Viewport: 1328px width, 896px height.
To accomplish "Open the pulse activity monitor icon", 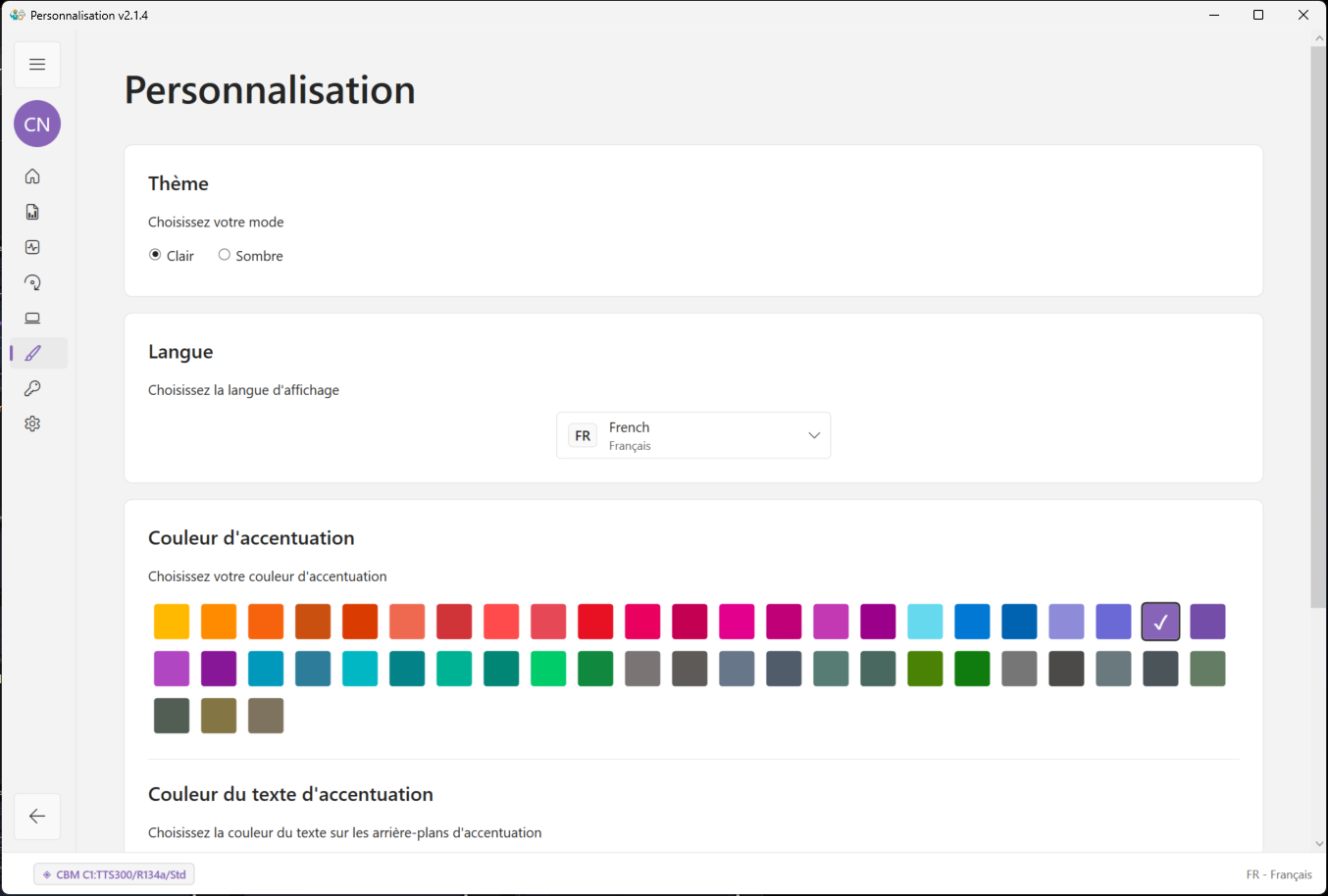I will (32, 247).
